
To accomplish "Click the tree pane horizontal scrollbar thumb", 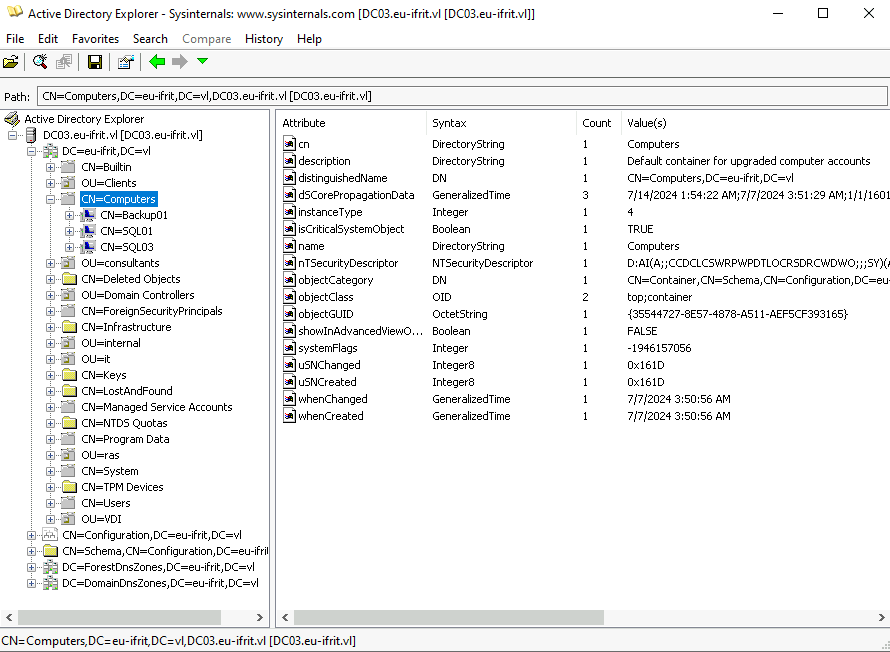I will 119,617.
